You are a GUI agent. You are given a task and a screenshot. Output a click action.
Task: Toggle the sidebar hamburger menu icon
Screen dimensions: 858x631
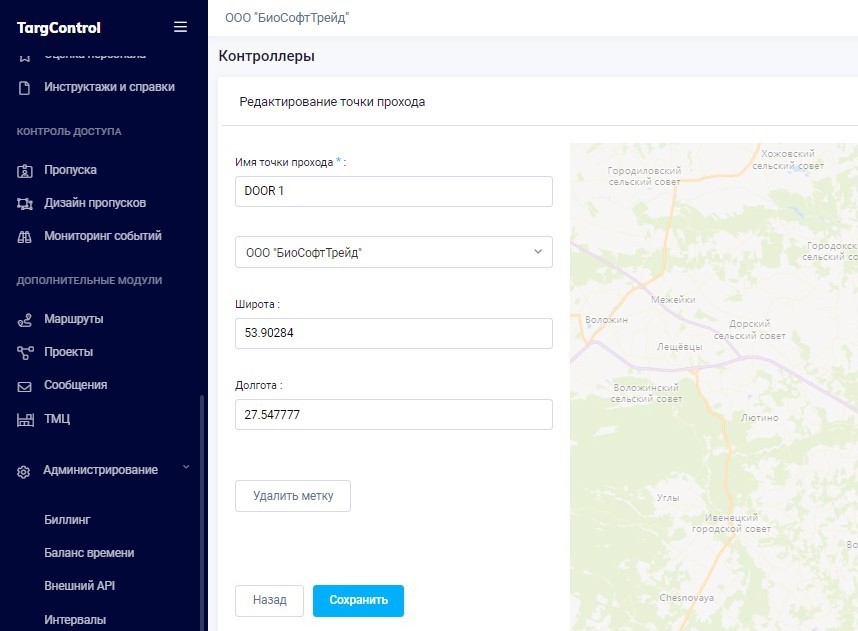181,27
